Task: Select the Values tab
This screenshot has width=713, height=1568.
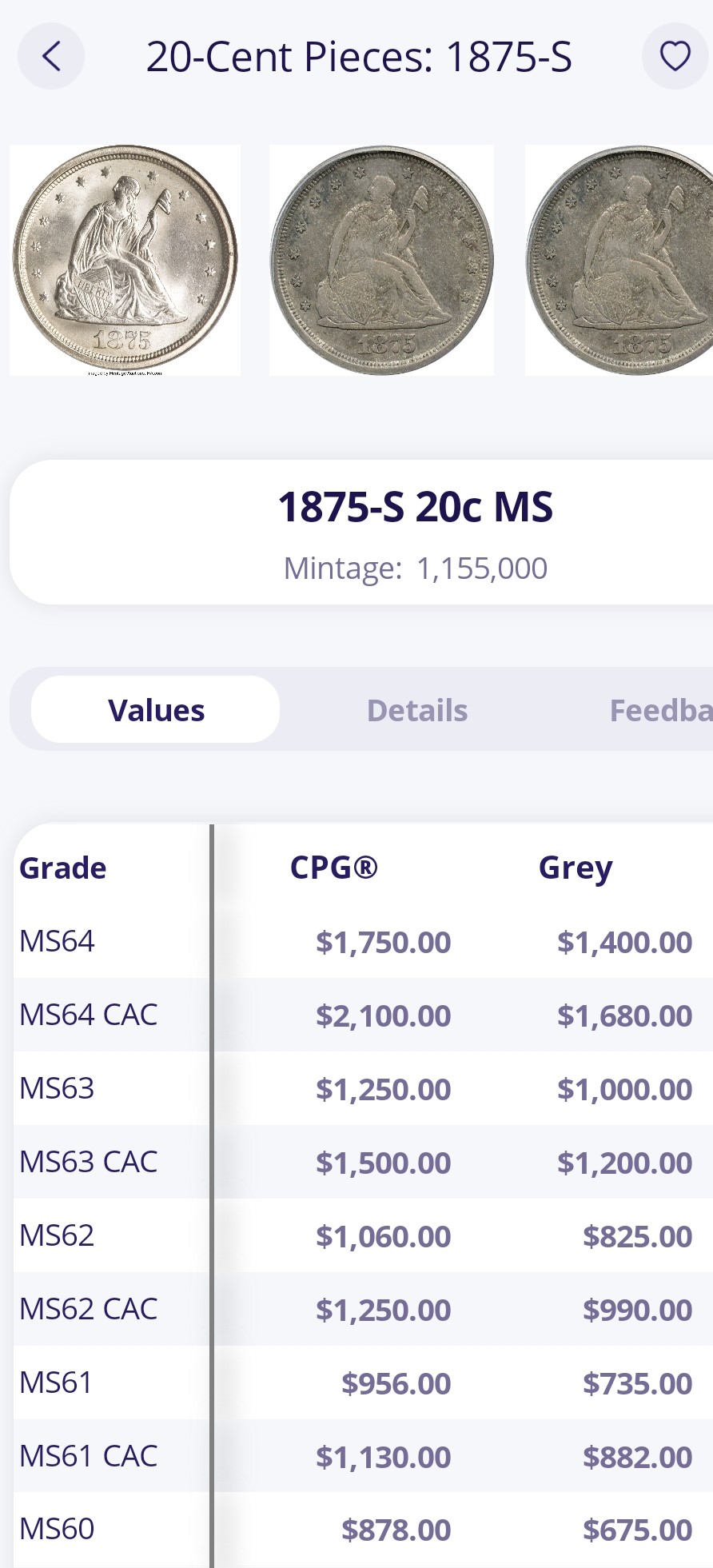Action: click(x=156, y=710)
